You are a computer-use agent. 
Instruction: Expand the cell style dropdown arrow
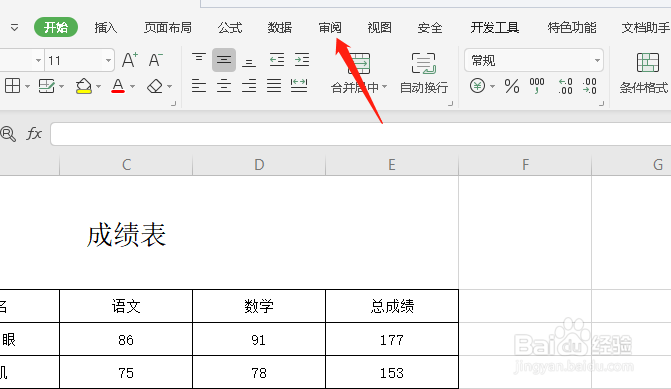62,86
